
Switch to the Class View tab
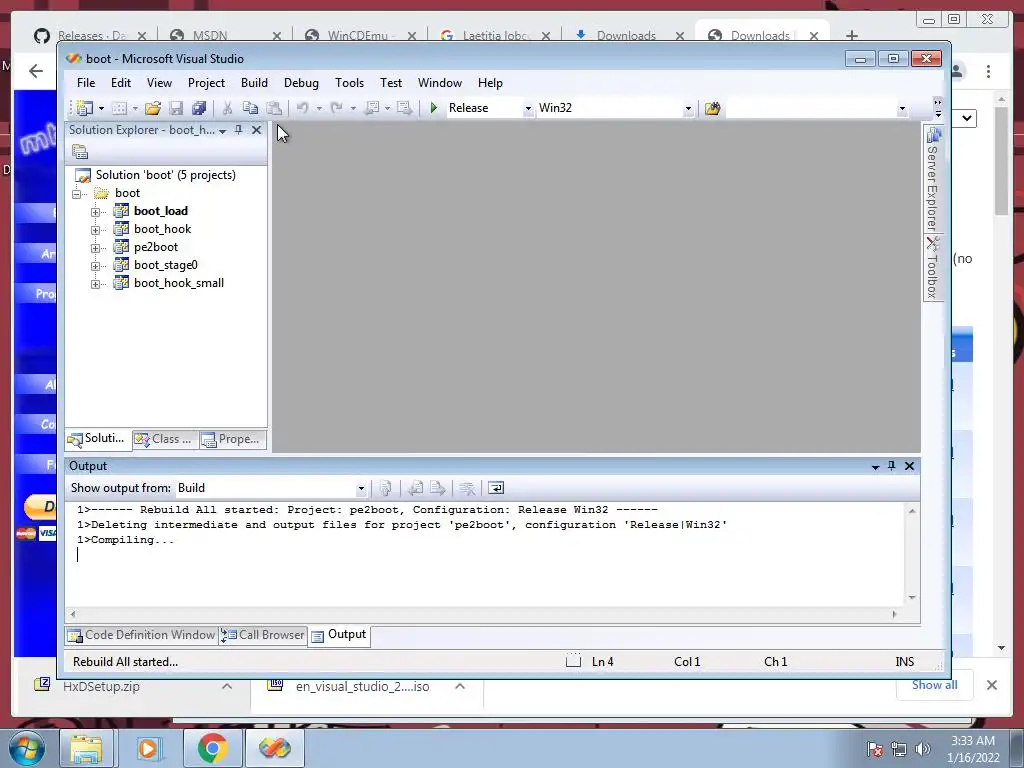point(165,440)
